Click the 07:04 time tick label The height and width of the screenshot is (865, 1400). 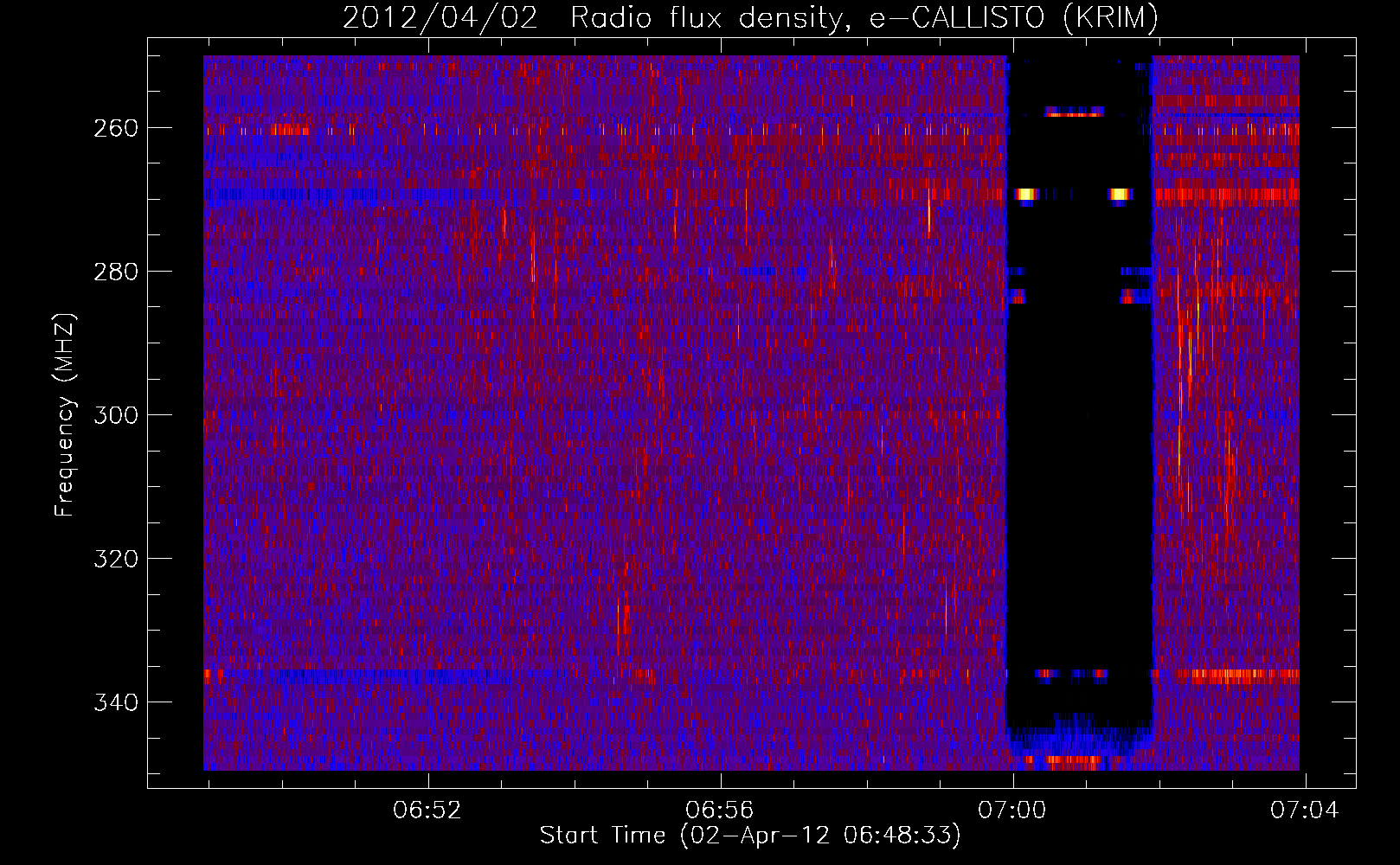tap(1305, 811)
